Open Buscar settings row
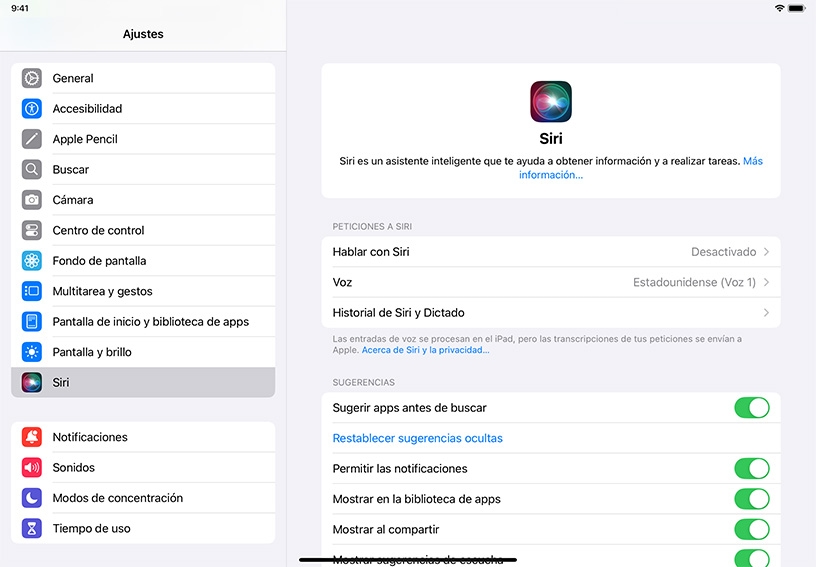This screenshot has height=567, width=816. (x=143, y=170)
